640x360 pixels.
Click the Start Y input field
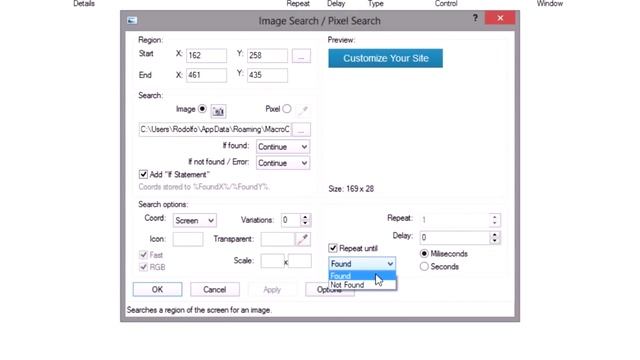click(x=267, y=56)
